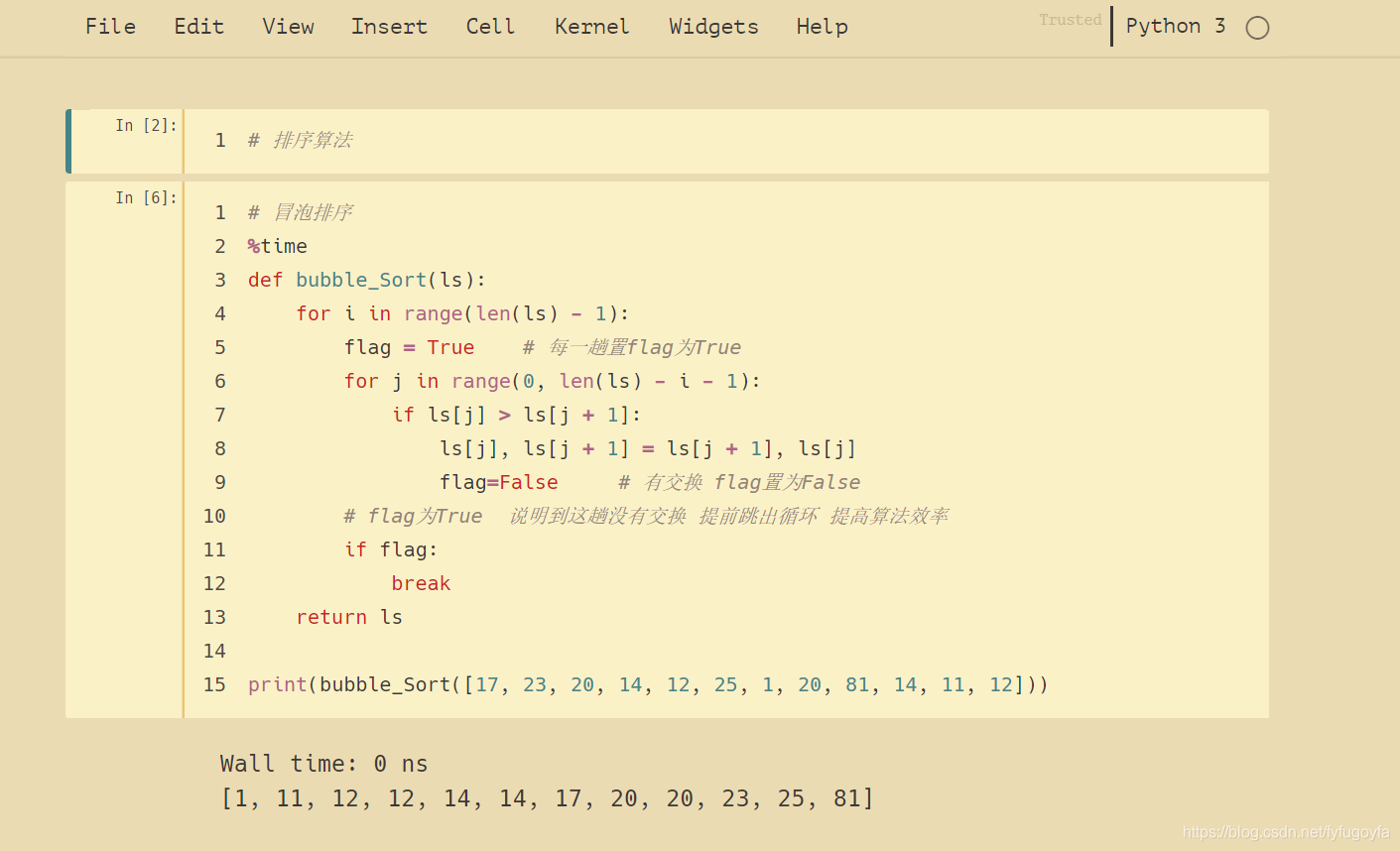1400x851 pixels.
Task: Open the Help menu
Action: click(822, 27)
